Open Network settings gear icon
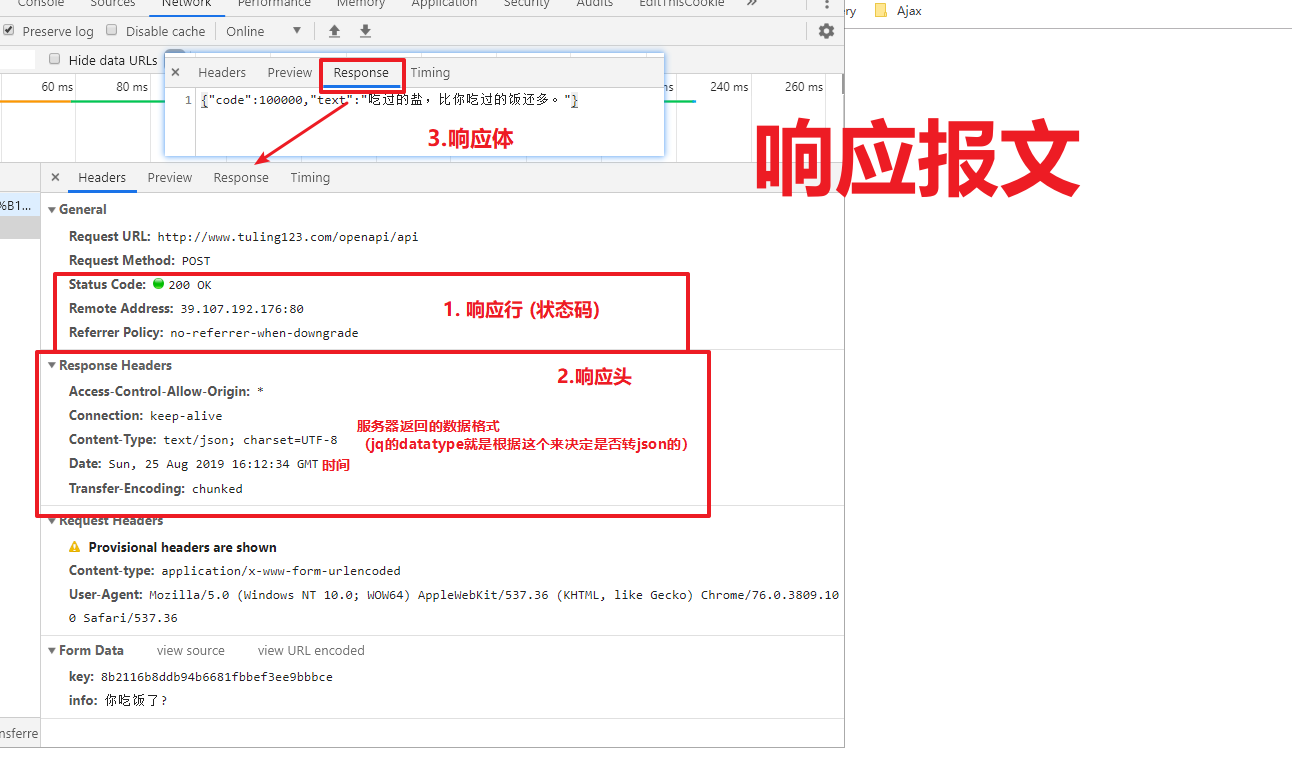Viewport: 1292px width, 767px height. click(x=826, y=31)
